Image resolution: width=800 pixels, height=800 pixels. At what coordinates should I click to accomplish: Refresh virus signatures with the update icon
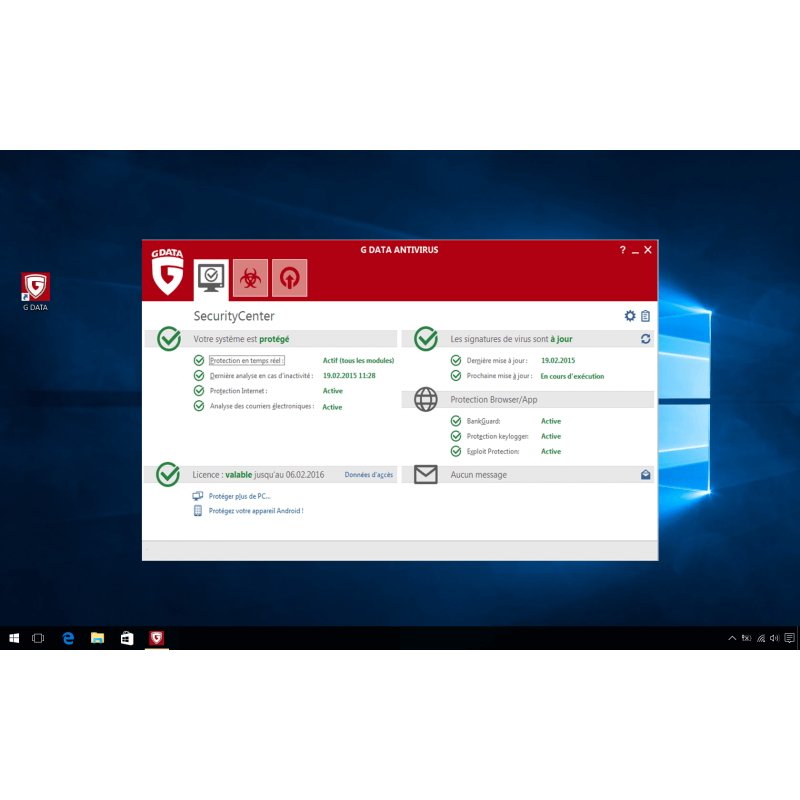coord(645,339)
